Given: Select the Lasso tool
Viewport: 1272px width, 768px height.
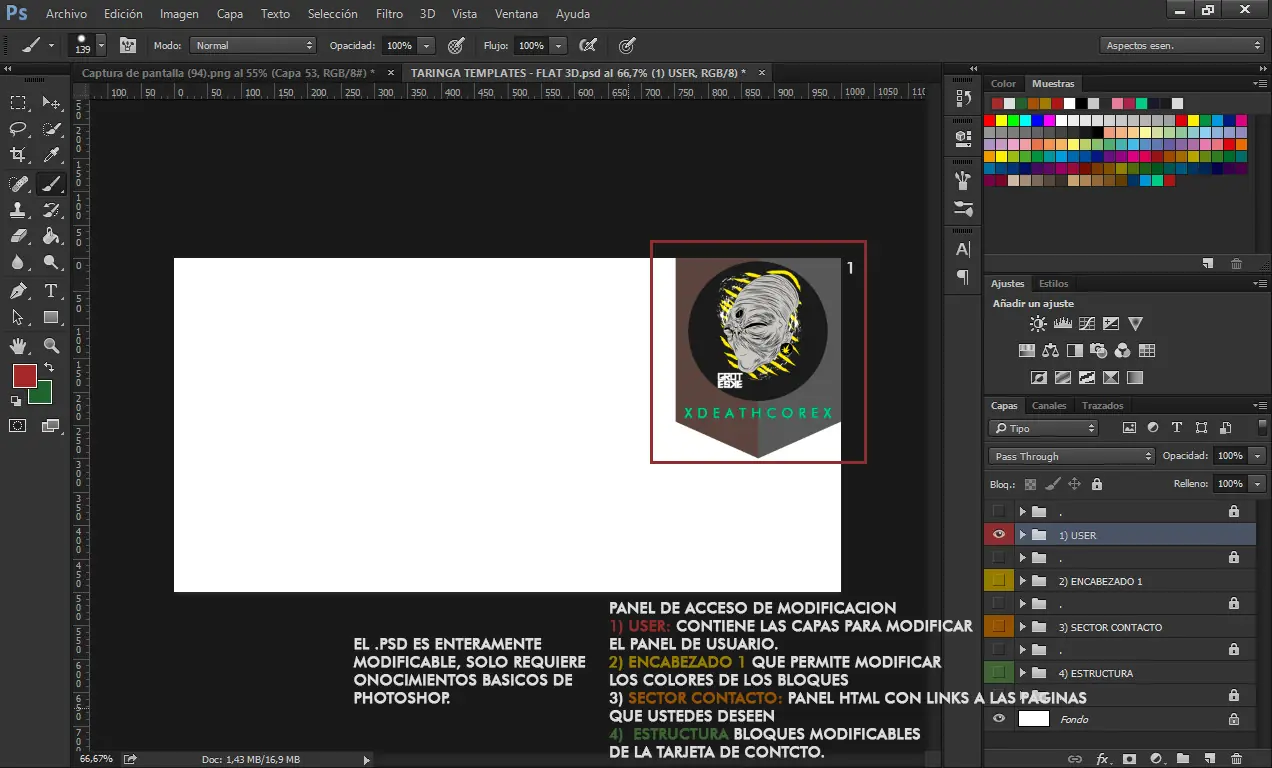Looking at the screenshot, I should coord(18,129).
